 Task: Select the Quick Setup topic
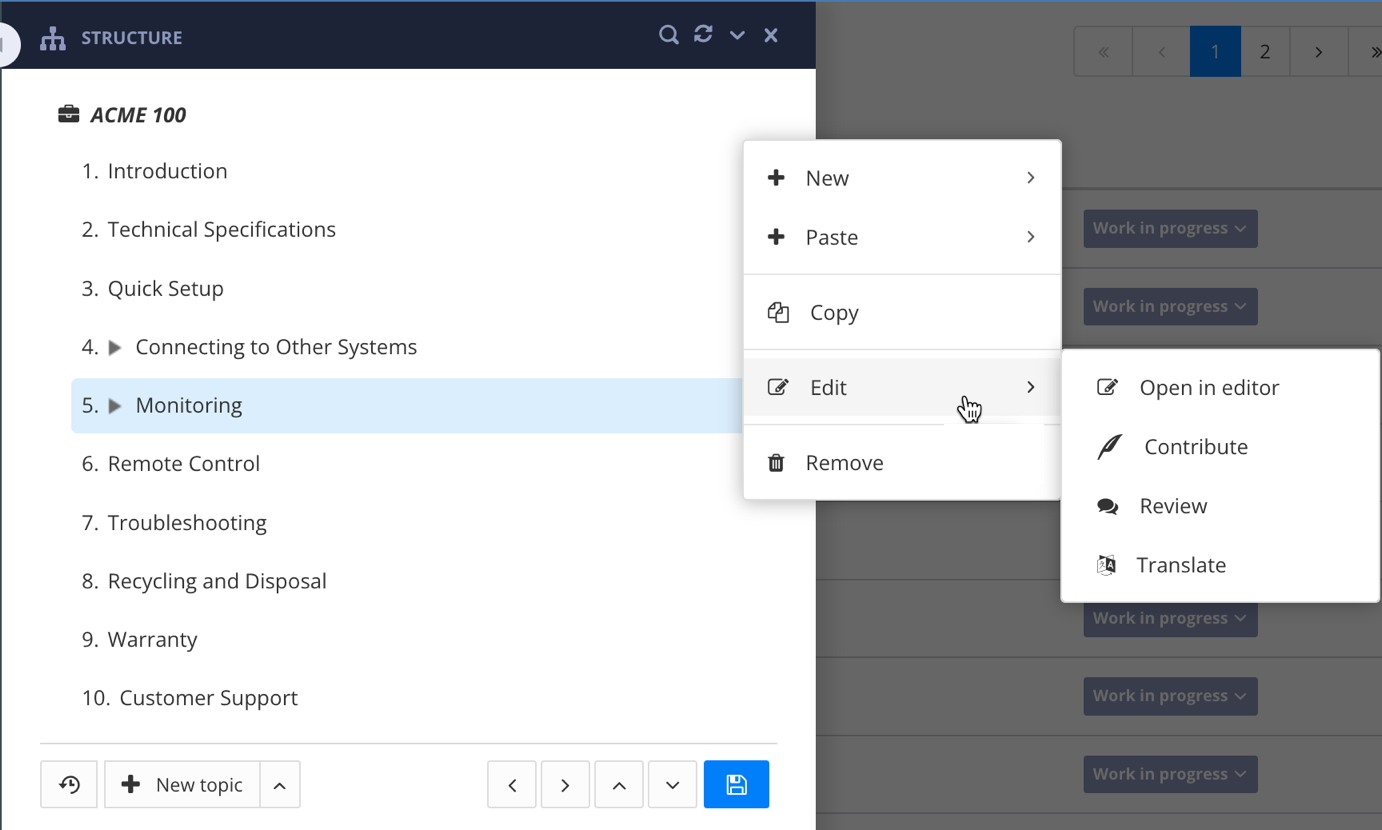[165, 288]
